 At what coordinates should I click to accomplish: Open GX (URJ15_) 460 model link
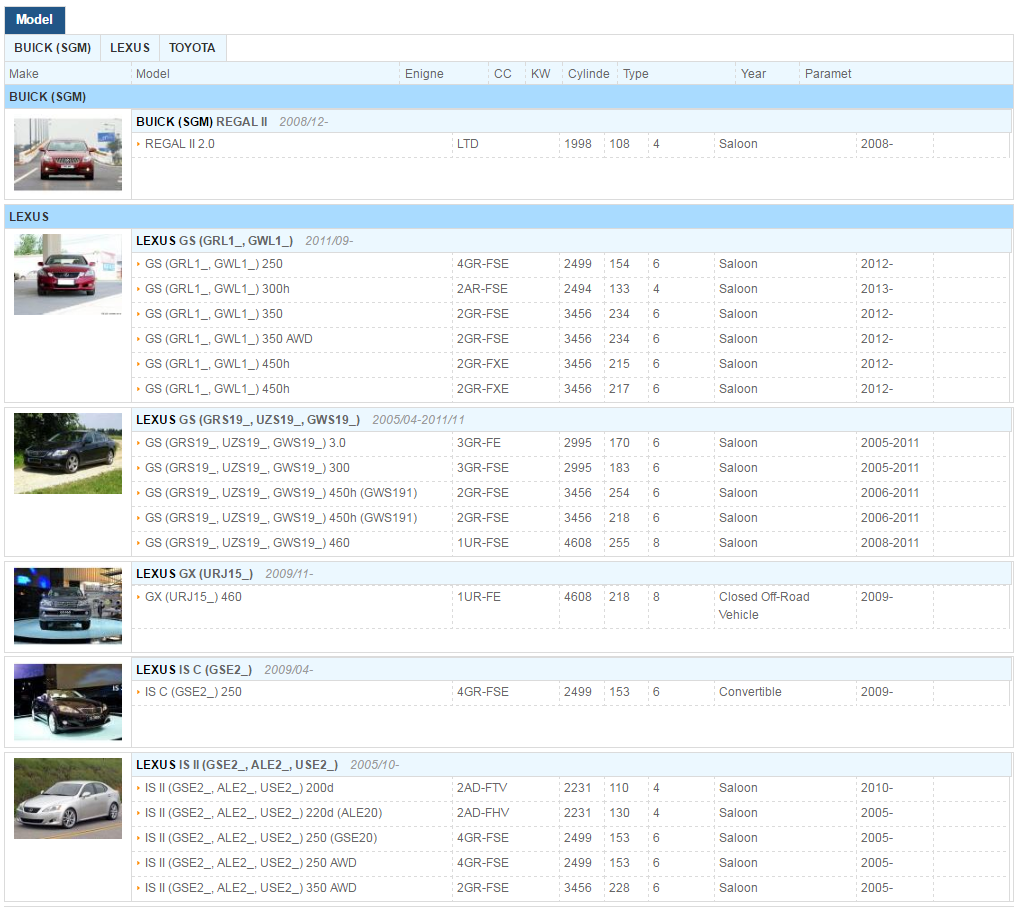click(193, 596)
